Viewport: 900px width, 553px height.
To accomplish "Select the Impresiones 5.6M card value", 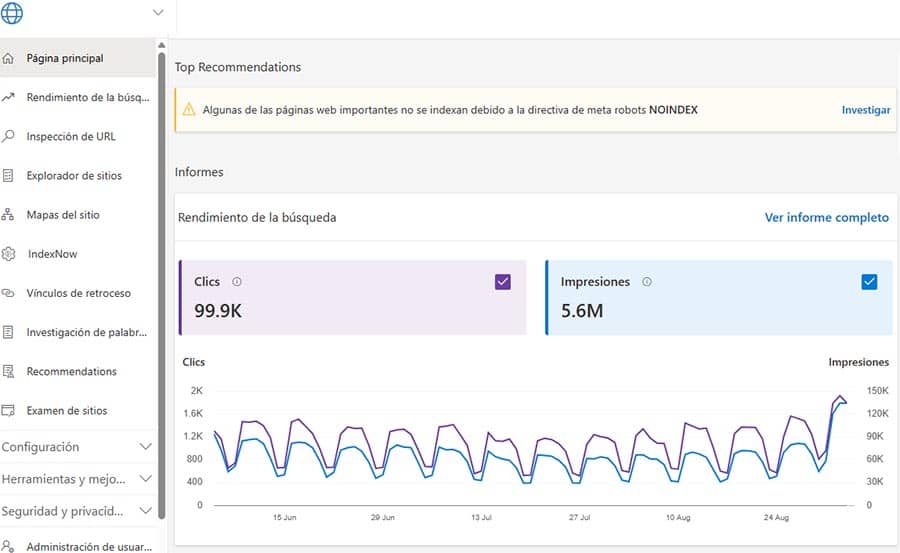I will tap(582, 311).
